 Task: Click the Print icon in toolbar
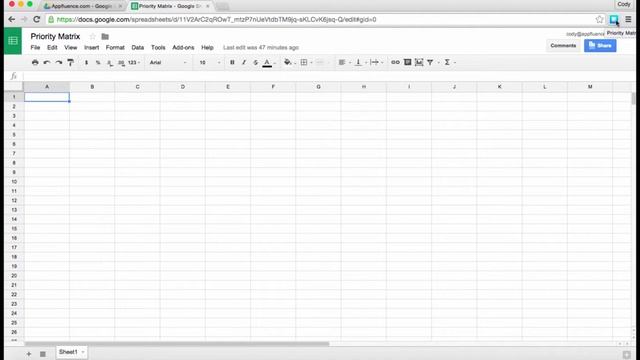(35, 62)
